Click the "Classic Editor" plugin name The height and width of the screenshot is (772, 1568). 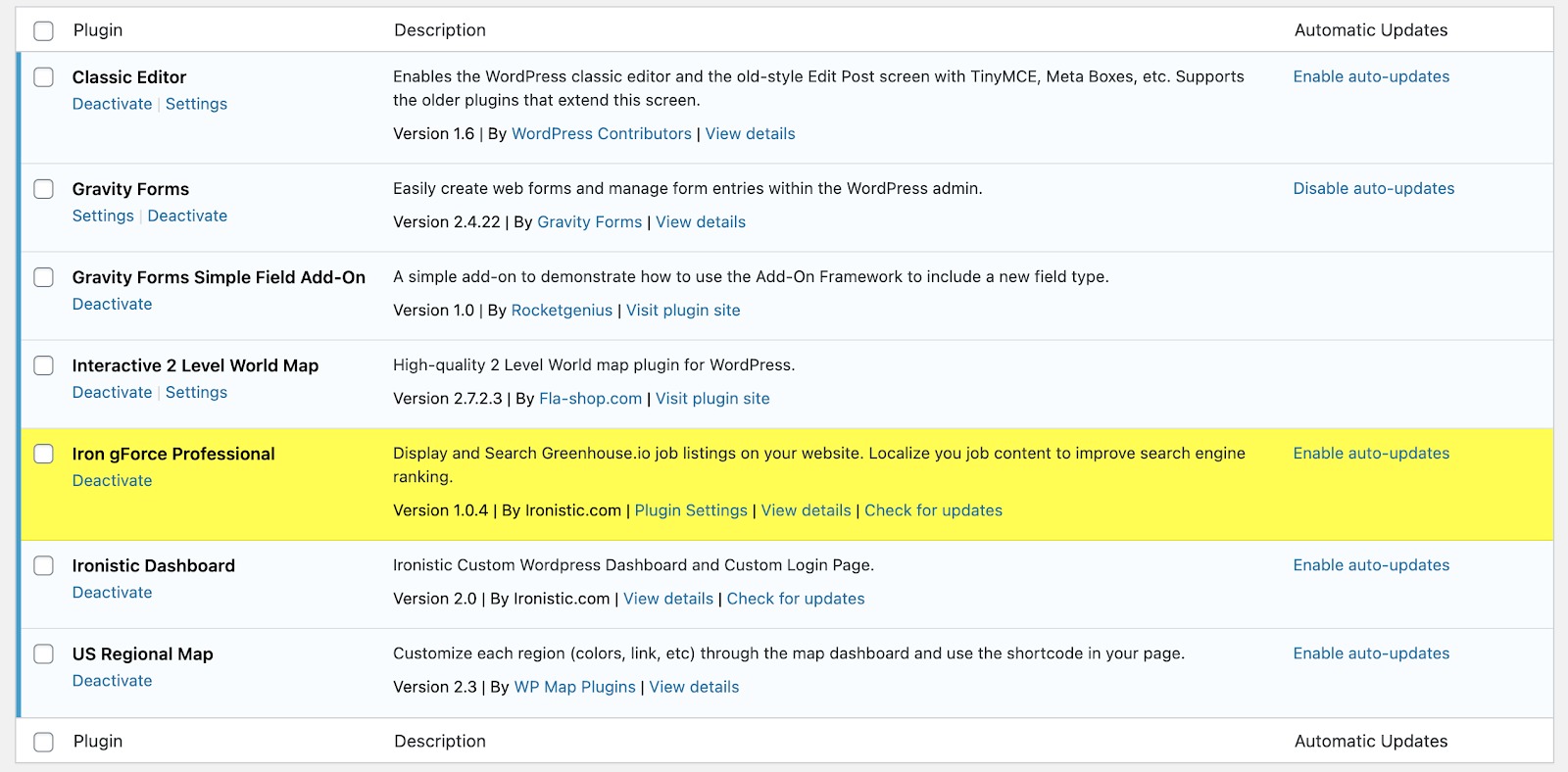[129, 77]
